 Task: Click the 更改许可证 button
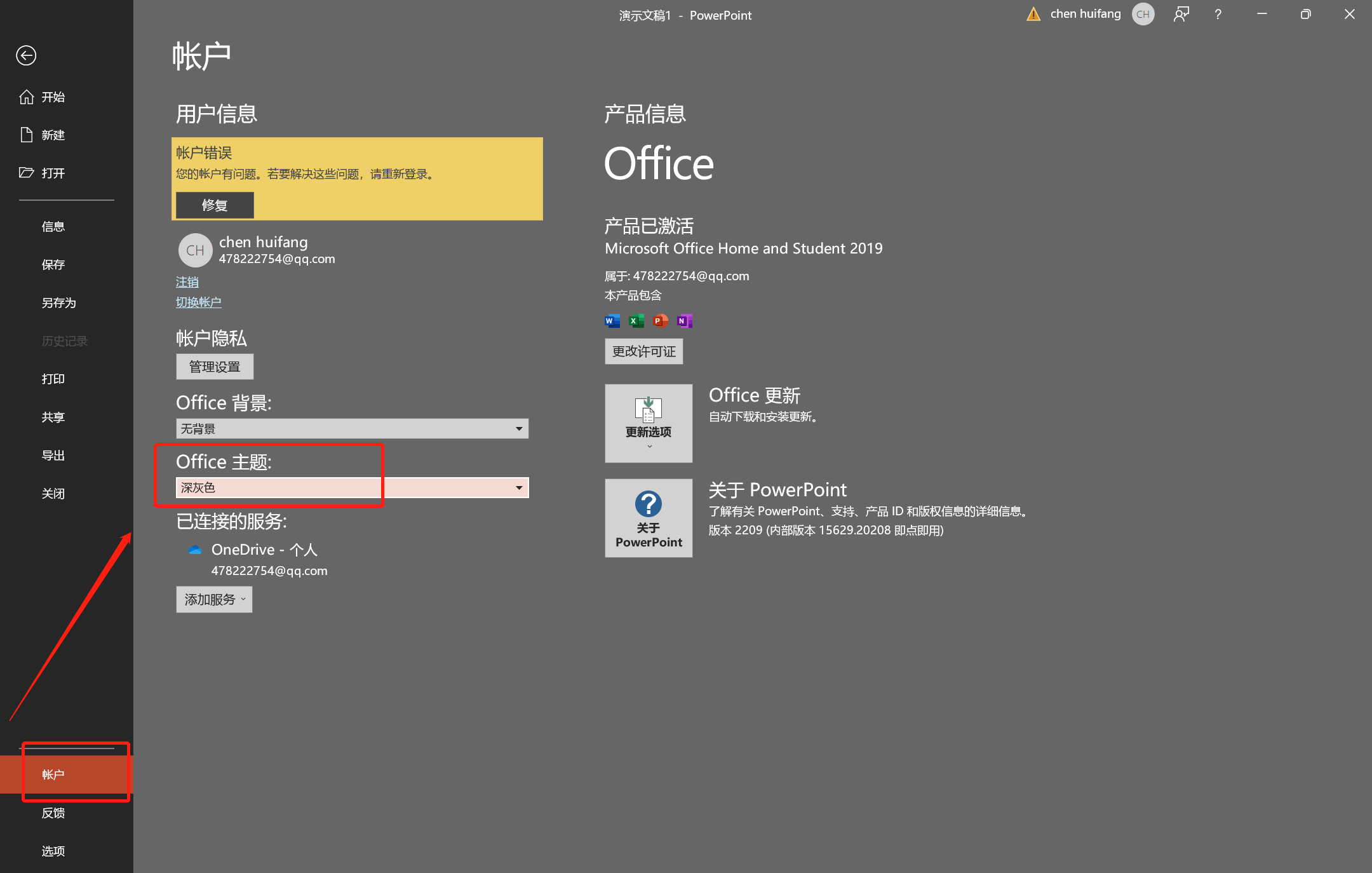pos(643,351)
